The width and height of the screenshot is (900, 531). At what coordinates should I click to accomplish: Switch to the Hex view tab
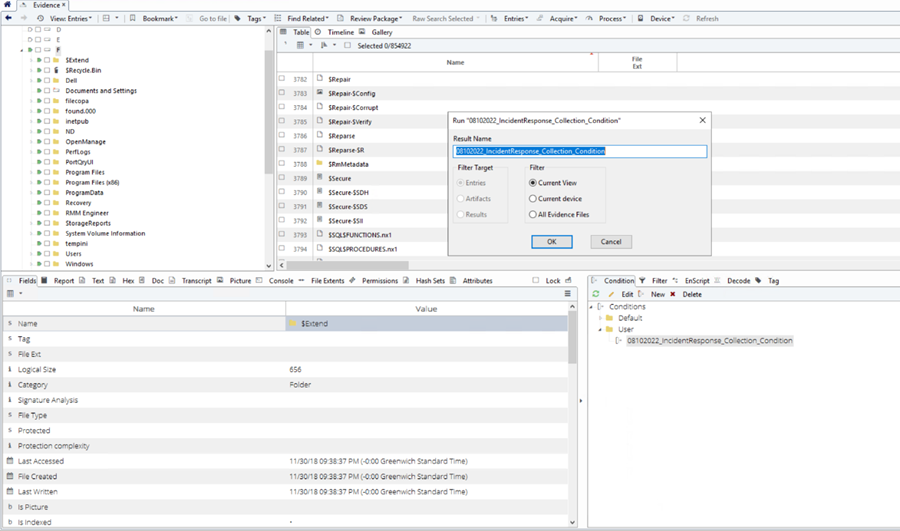pos(127,281)
